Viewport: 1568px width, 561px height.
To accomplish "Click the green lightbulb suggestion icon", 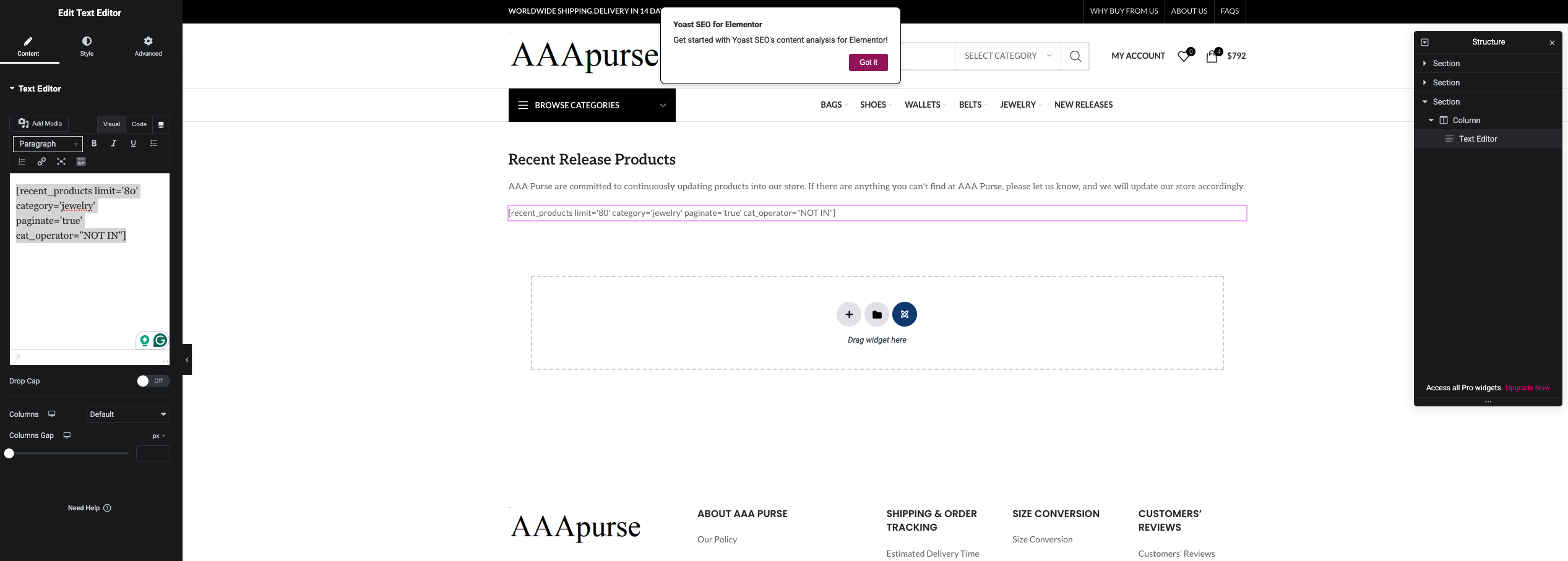I will (x=145, y=340).
